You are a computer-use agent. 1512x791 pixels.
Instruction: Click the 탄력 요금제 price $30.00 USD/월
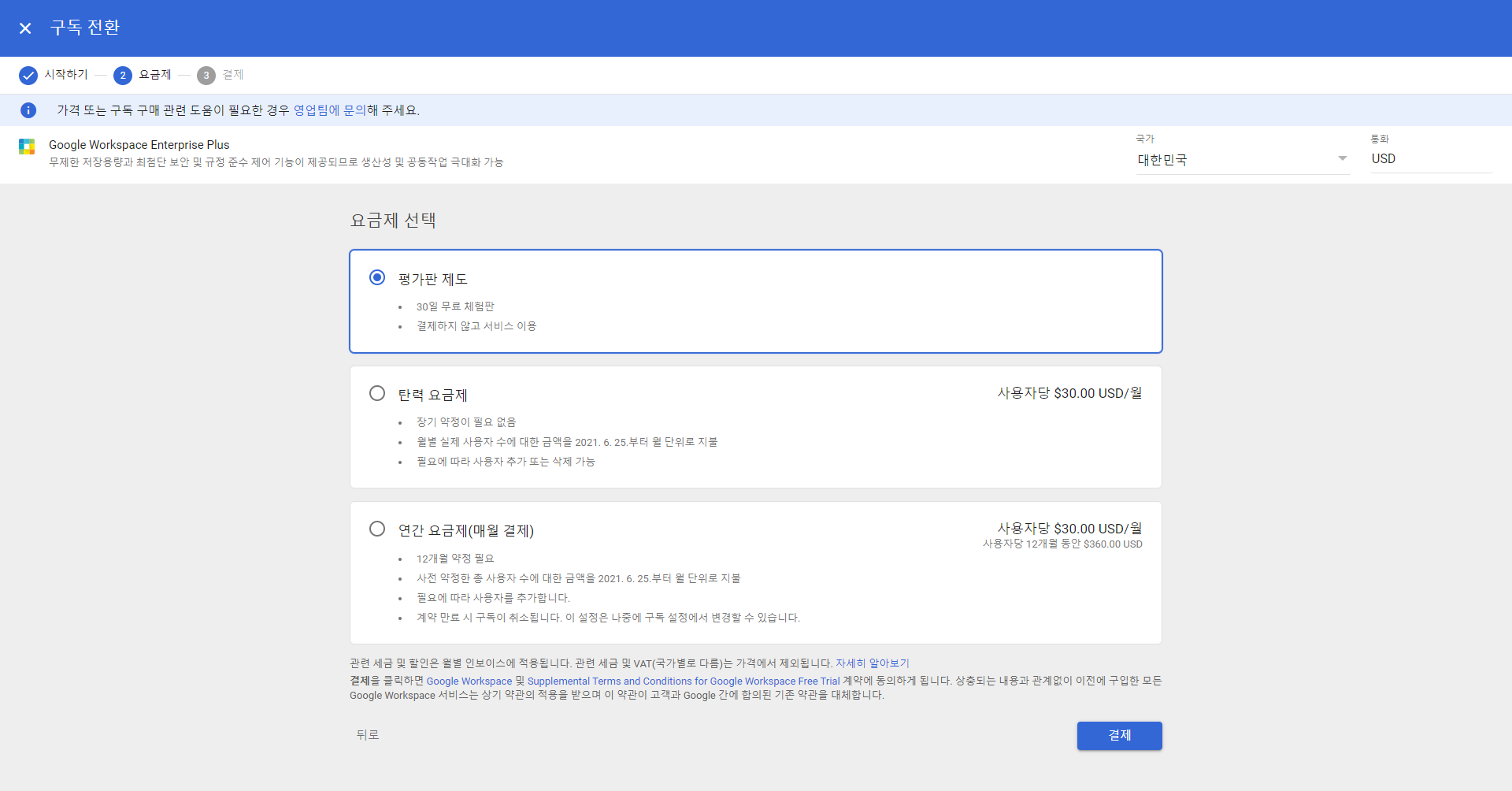(1069, 393)
